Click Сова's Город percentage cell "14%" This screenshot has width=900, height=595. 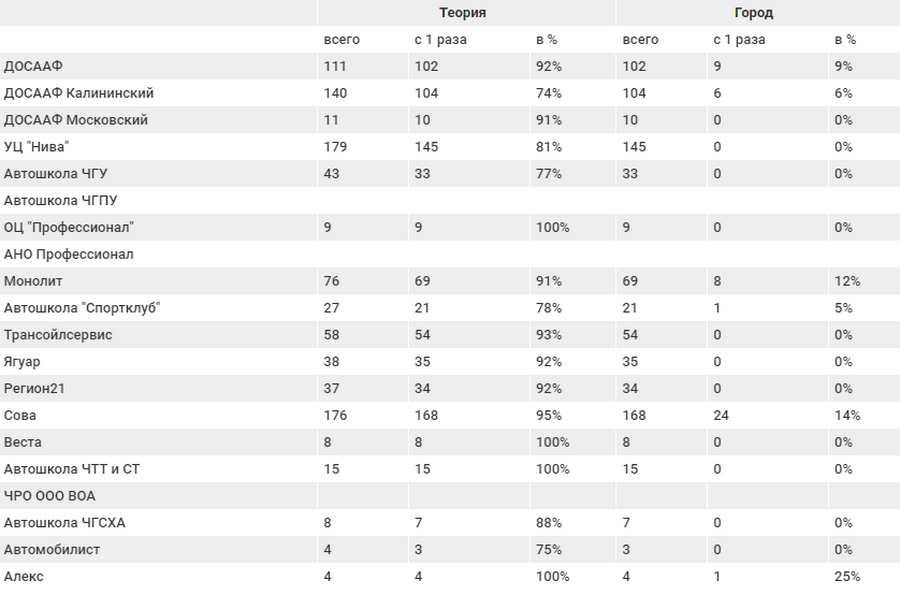847,415
